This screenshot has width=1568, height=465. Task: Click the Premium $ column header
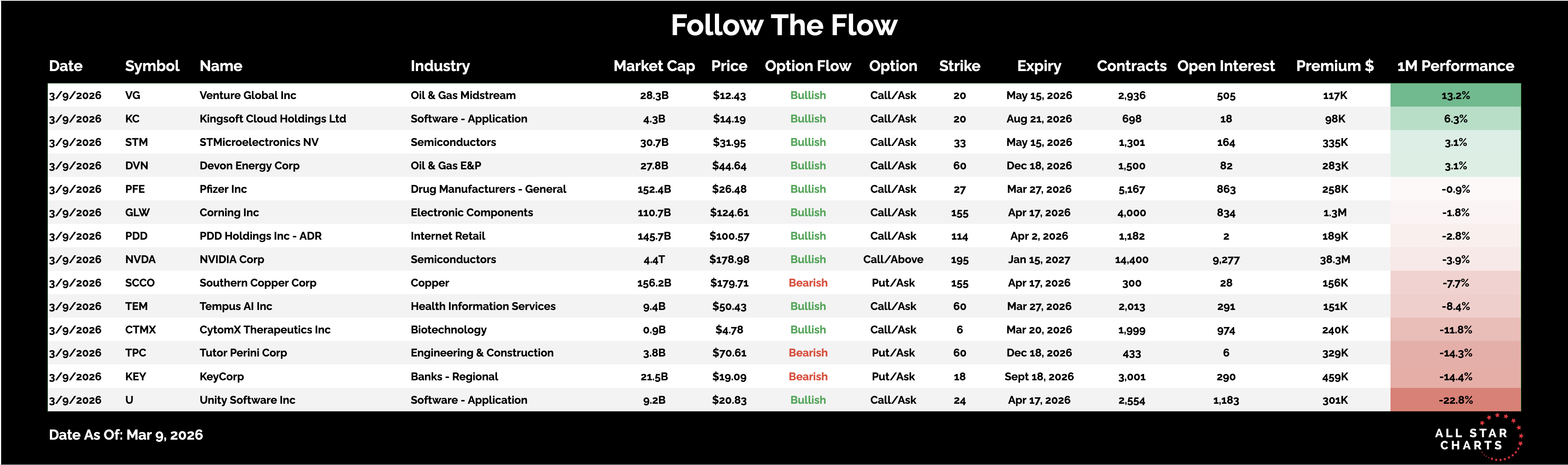click(x=1334, y=66)
